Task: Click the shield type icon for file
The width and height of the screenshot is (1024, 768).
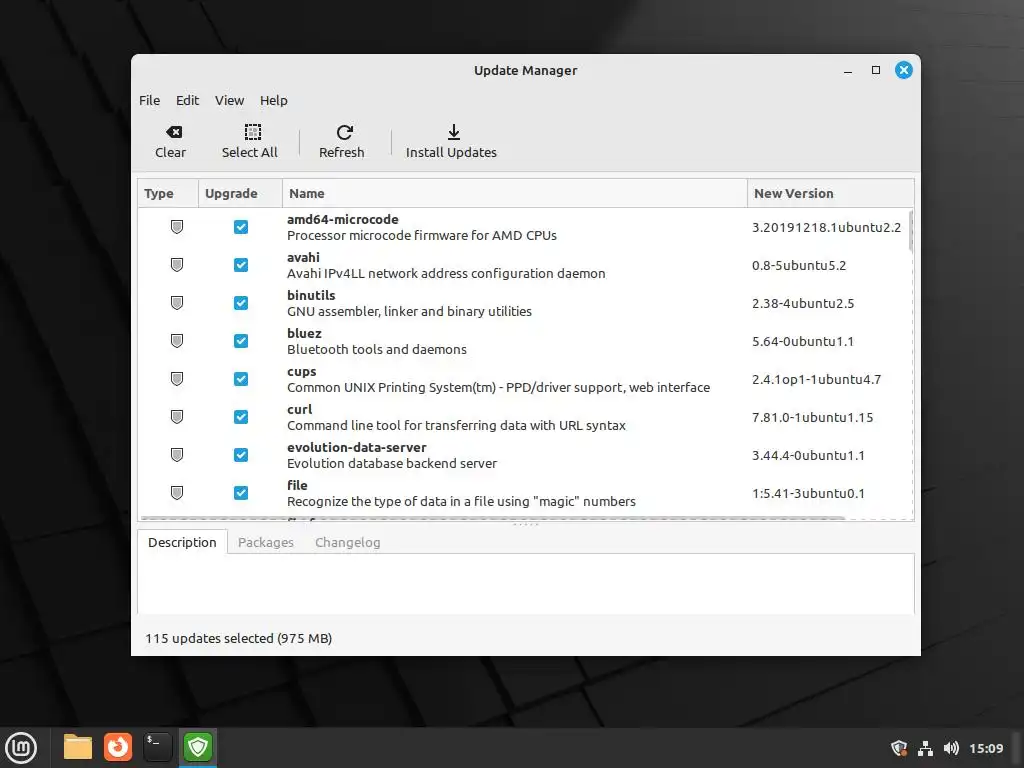Action: (176, 492)
